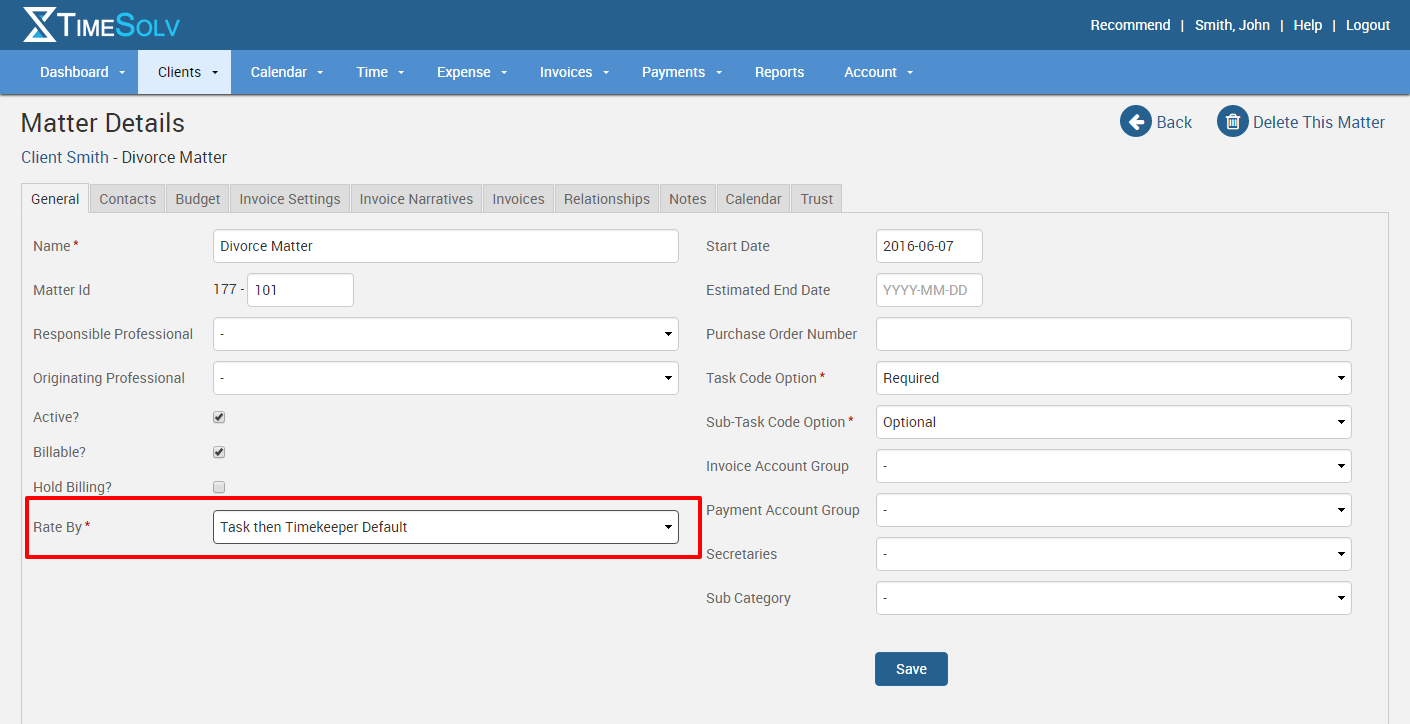Click the trash can Delete icon
This screenshot has height=724, width=1410.
[1232, 122]
